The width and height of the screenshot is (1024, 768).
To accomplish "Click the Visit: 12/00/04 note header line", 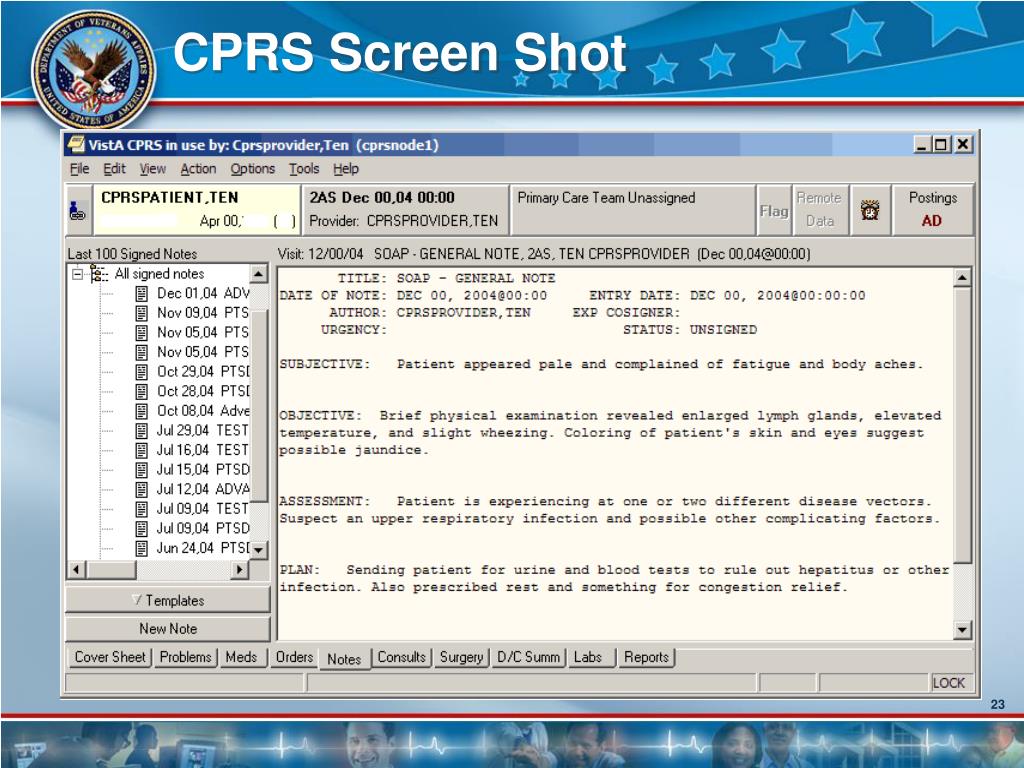I will 544,254.
